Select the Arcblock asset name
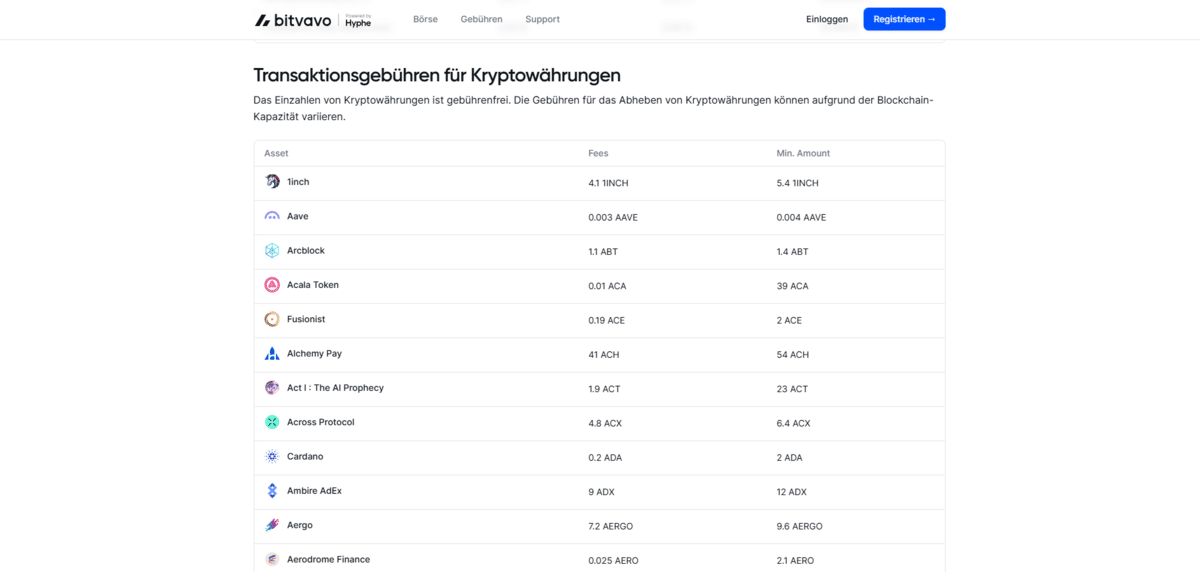The height and width of the screenshot is (572, 1200). pyautogui.click(x=306, y=250)
